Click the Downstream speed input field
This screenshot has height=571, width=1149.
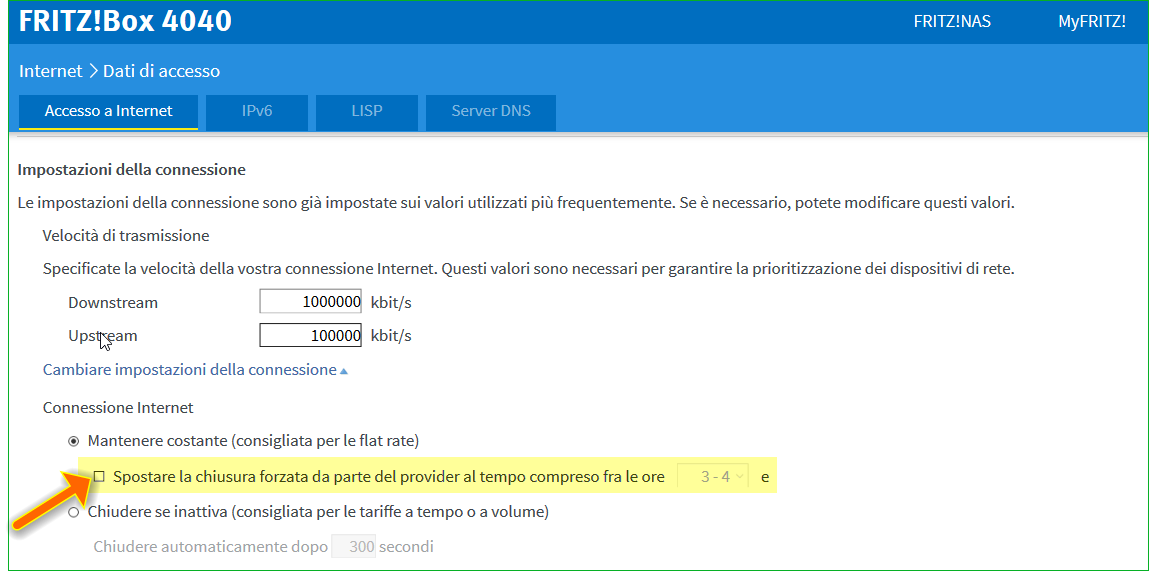[311, 301]
